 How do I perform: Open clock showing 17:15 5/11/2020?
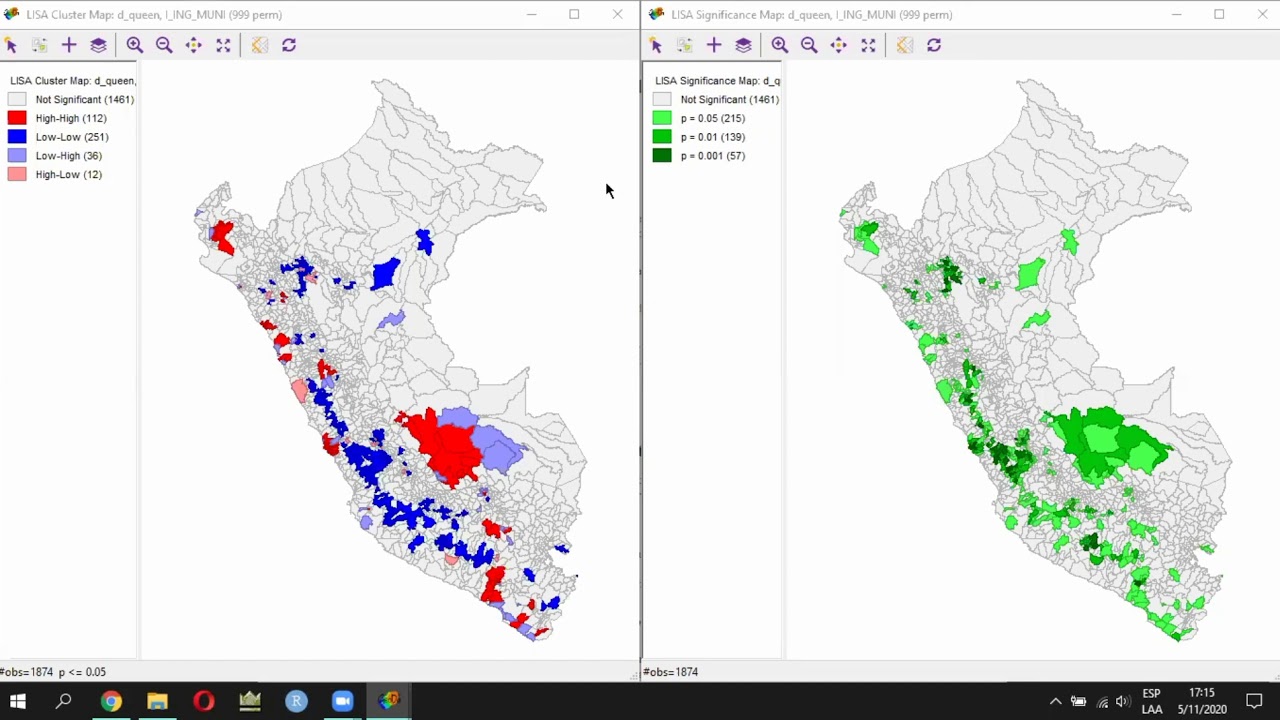[x=1202, y=701]
